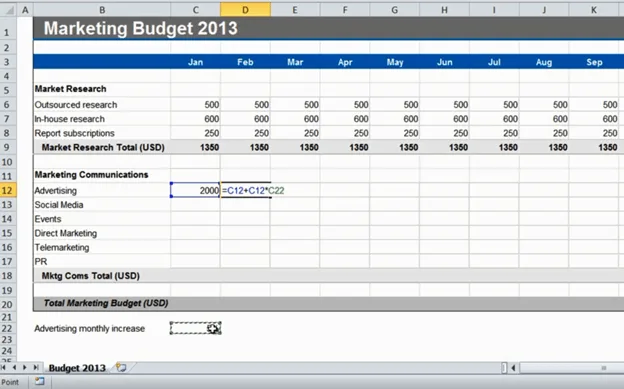Select the PR label cell
The width and height of the screenshot is (624, 389).
tap(102, 262)
